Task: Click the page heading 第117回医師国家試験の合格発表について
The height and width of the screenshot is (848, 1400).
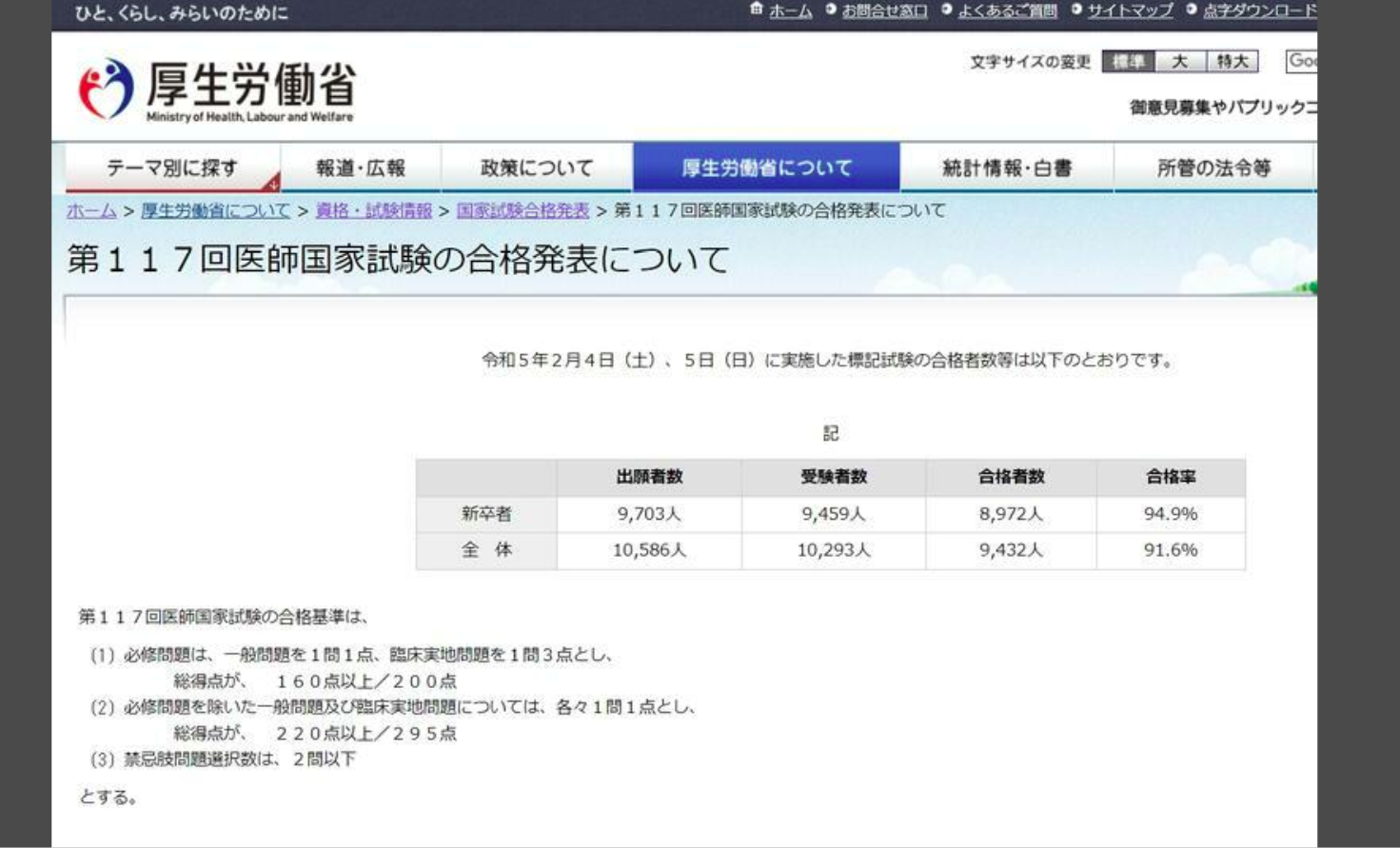Action: click(398, 260)
